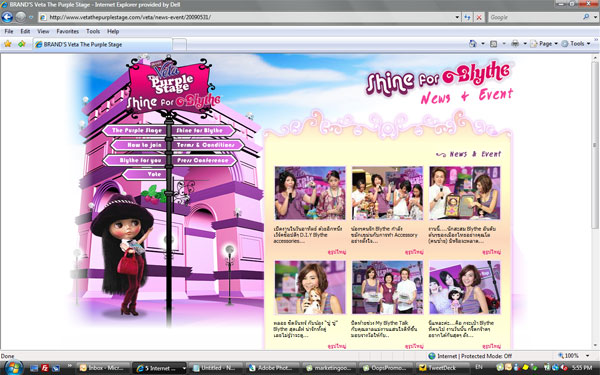This screenshot has width=600, height=375.
Task: Click top-right thumbnail with framed Blythe doll
Action: point(465,193)
